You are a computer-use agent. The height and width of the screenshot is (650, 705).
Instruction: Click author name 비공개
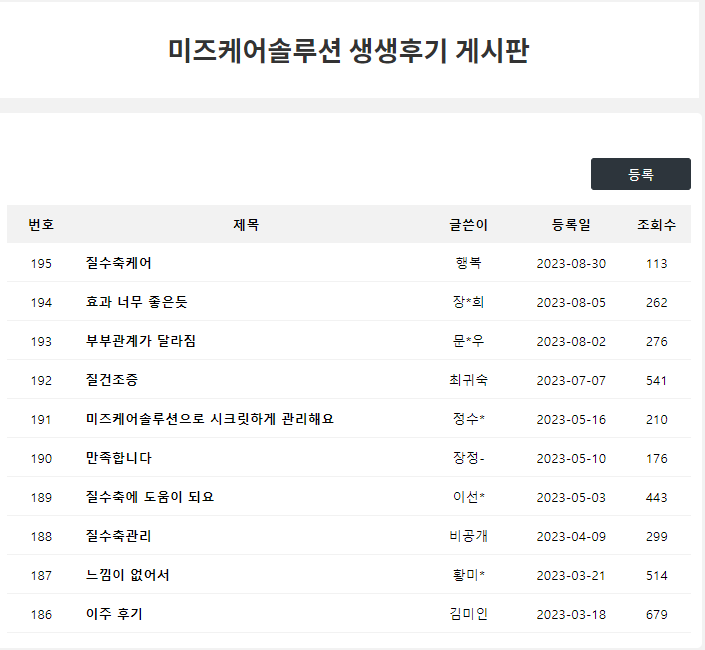[x=469, y=536]
